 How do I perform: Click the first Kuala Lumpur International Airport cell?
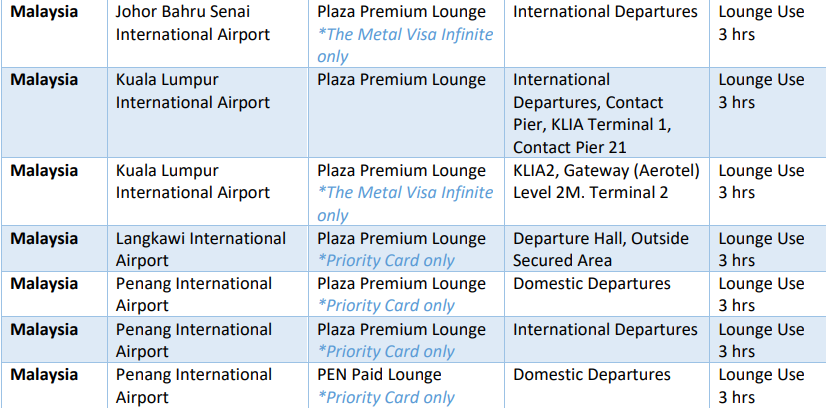click(208, 112)
